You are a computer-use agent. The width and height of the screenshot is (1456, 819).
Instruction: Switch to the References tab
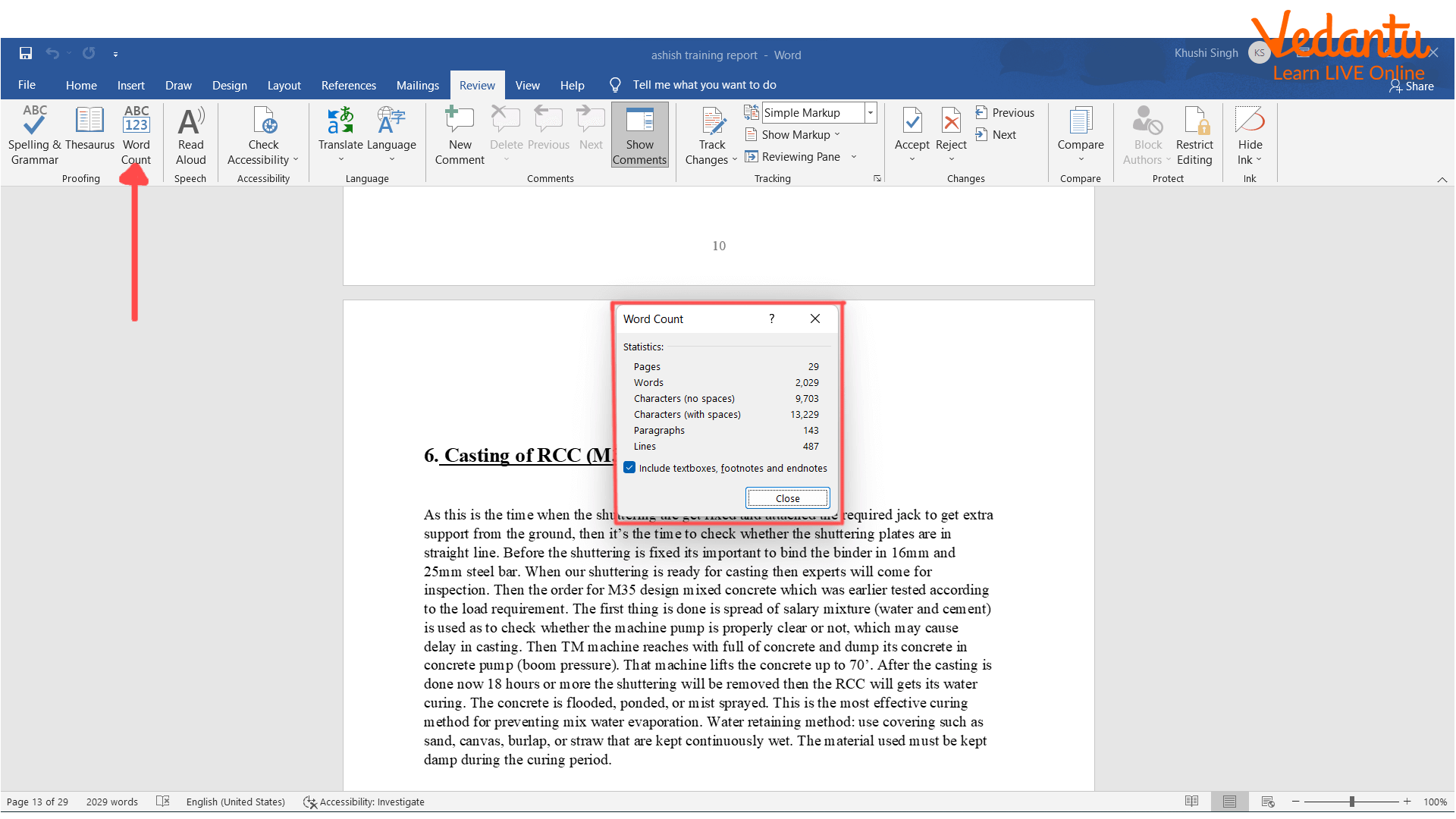pyautogui.click(x=348, y=85)
